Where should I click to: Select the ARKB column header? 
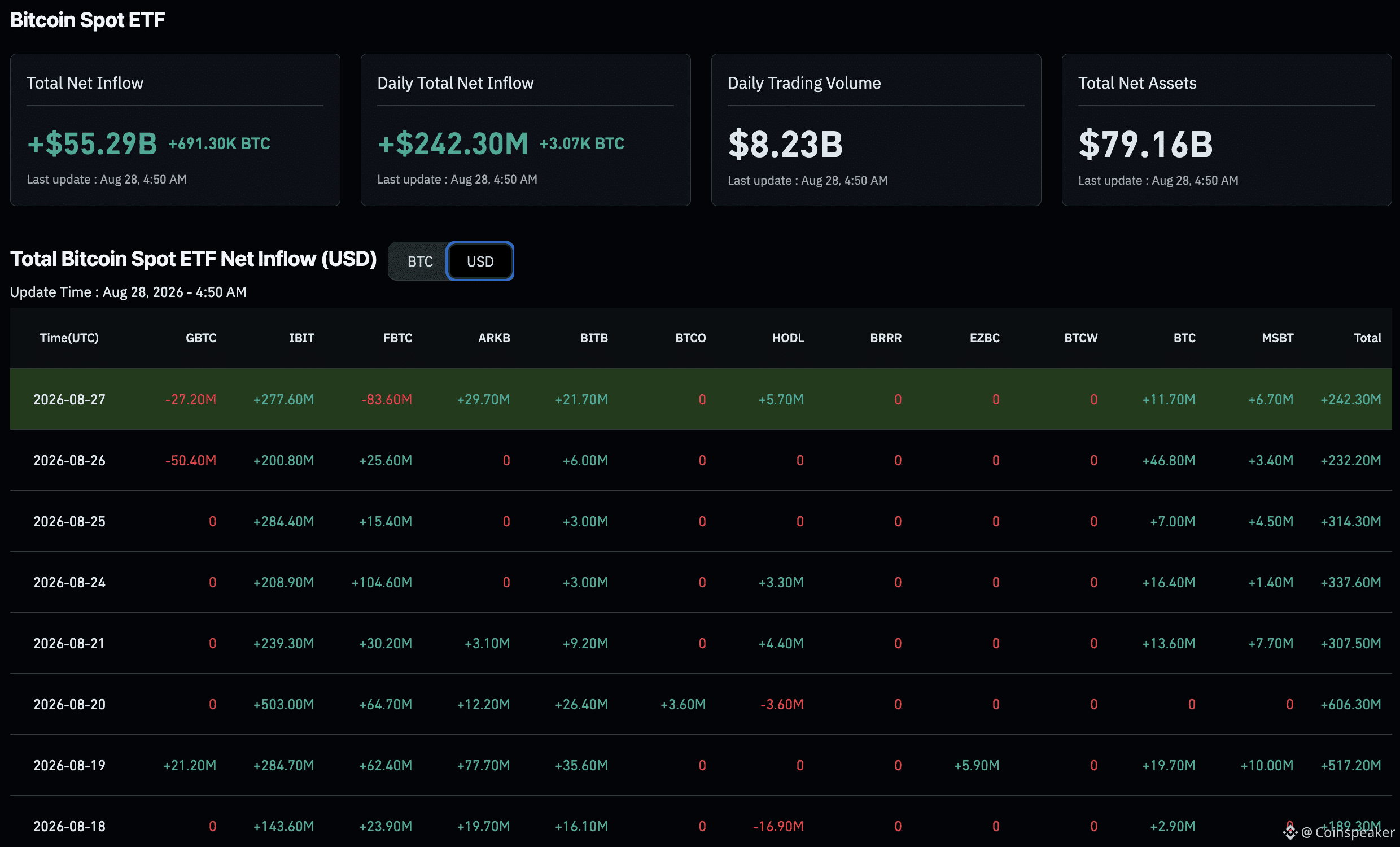coord(495,338)
